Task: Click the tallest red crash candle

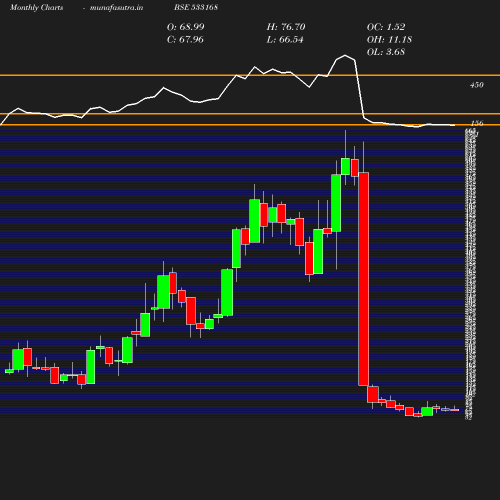Action: (363, 279)
